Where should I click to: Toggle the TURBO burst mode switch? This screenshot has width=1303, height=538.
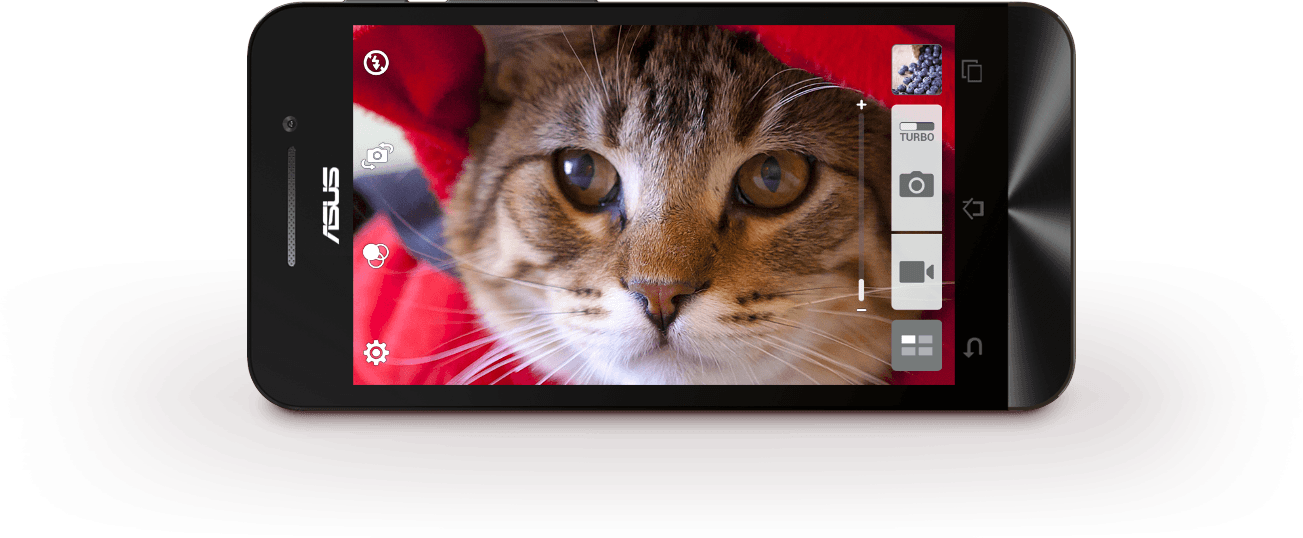pyautogui.click(x=916, y=130)
